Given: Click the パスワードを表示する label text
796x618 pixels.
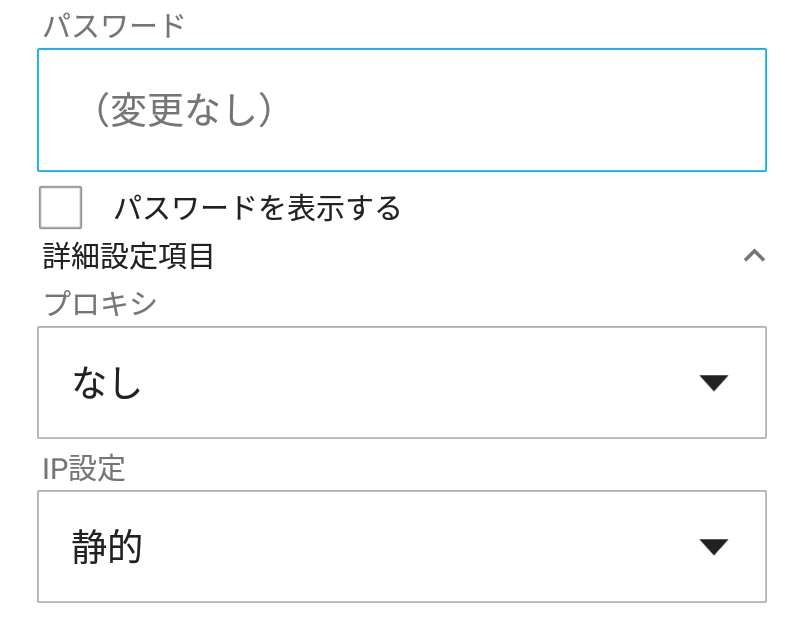Looking at the screenshot, I should click(257, 208).
